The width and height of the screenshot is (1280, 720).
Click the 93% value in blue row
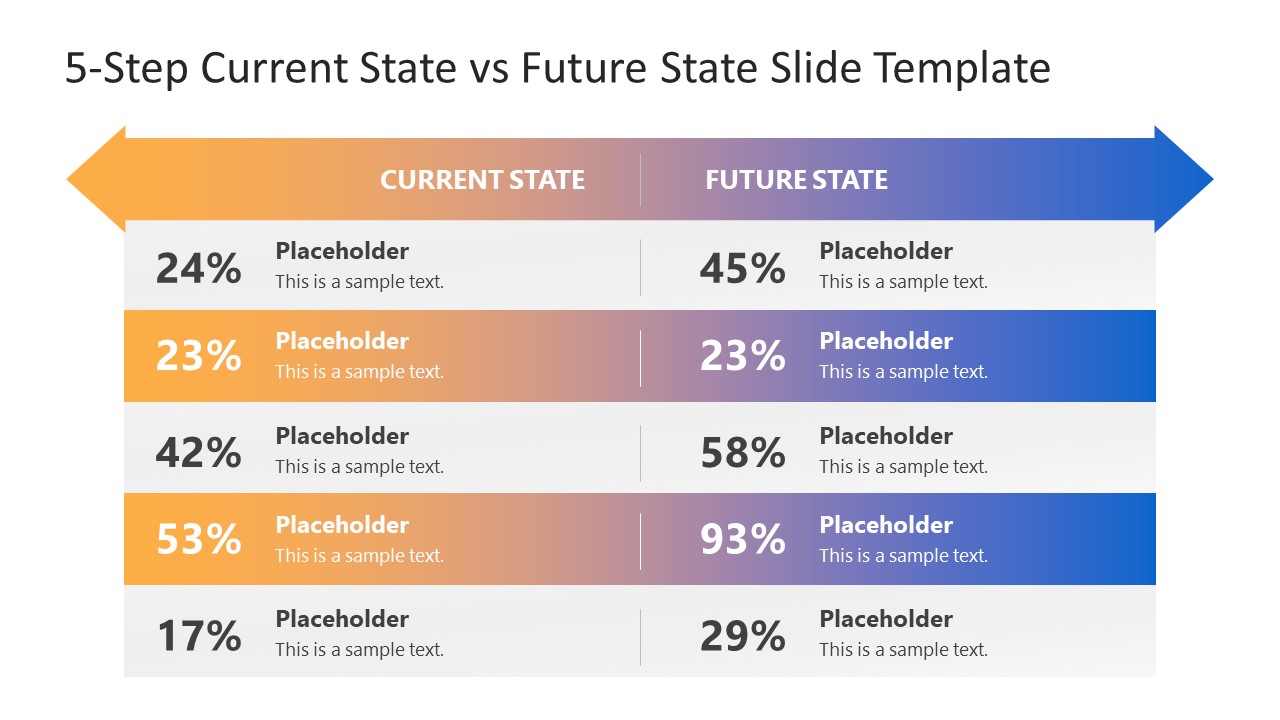[x=742, y=540]
